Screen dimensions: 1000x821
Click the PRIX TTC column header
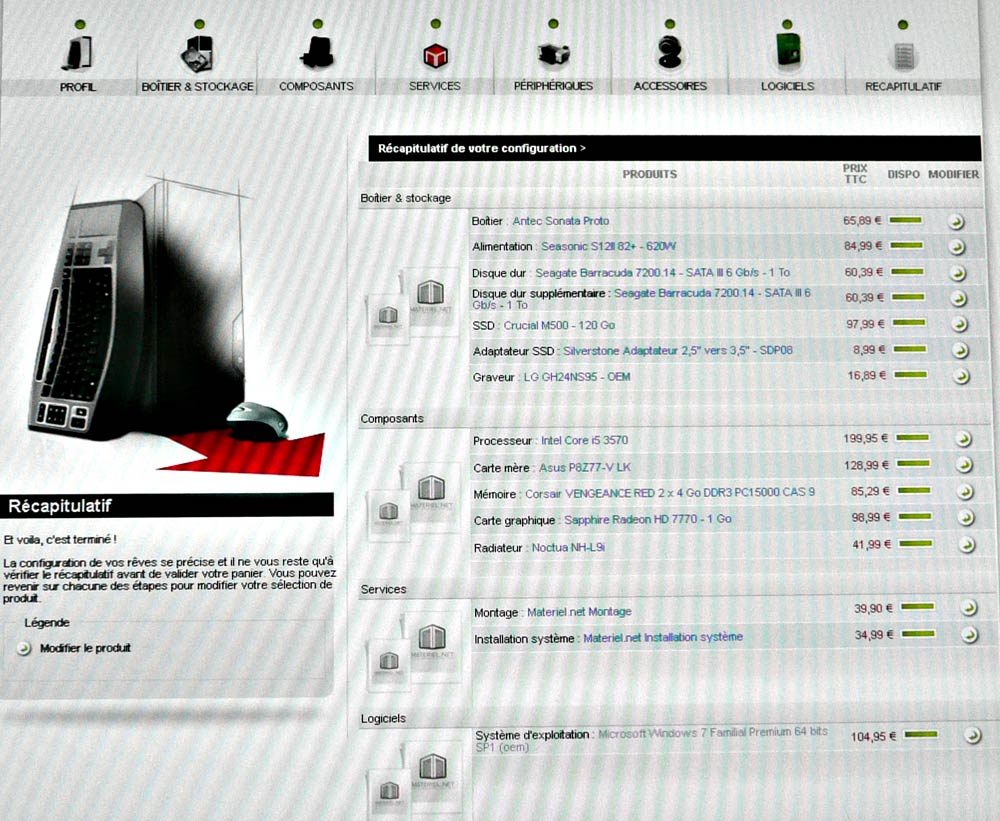tap(855, 174)
